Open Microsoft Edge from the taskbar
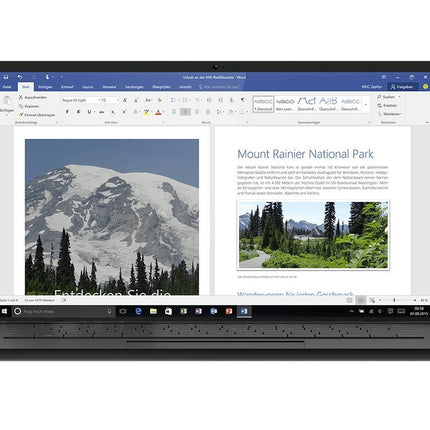 (138, 311)
